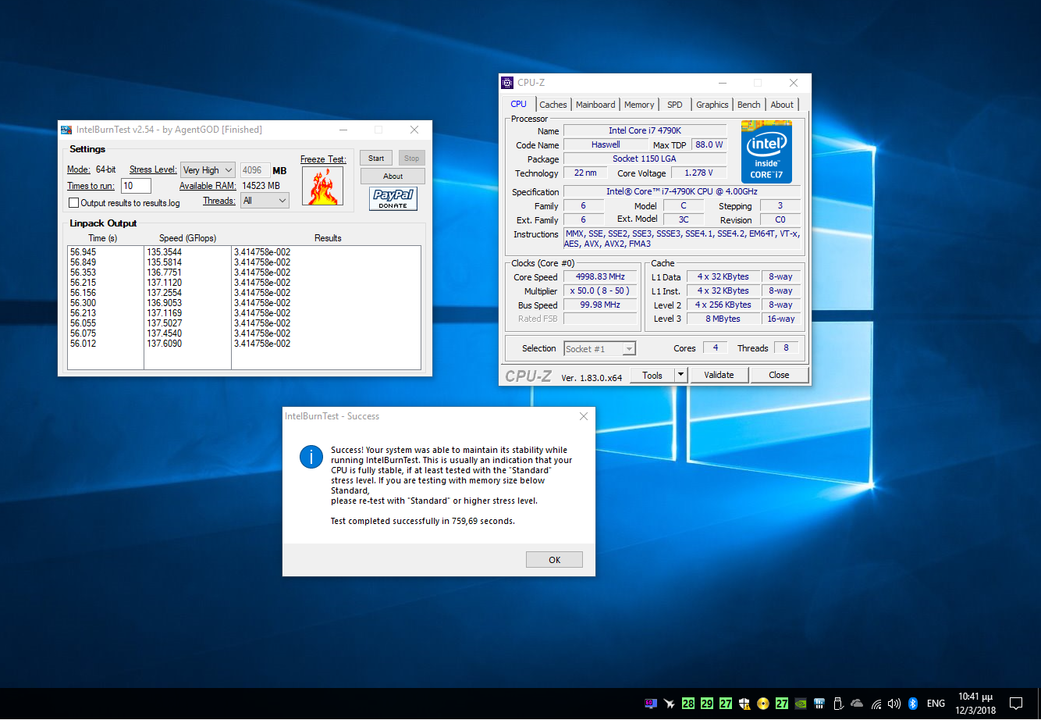Switch to the Caches tab
1041x720 pixels.
(552, 105)
